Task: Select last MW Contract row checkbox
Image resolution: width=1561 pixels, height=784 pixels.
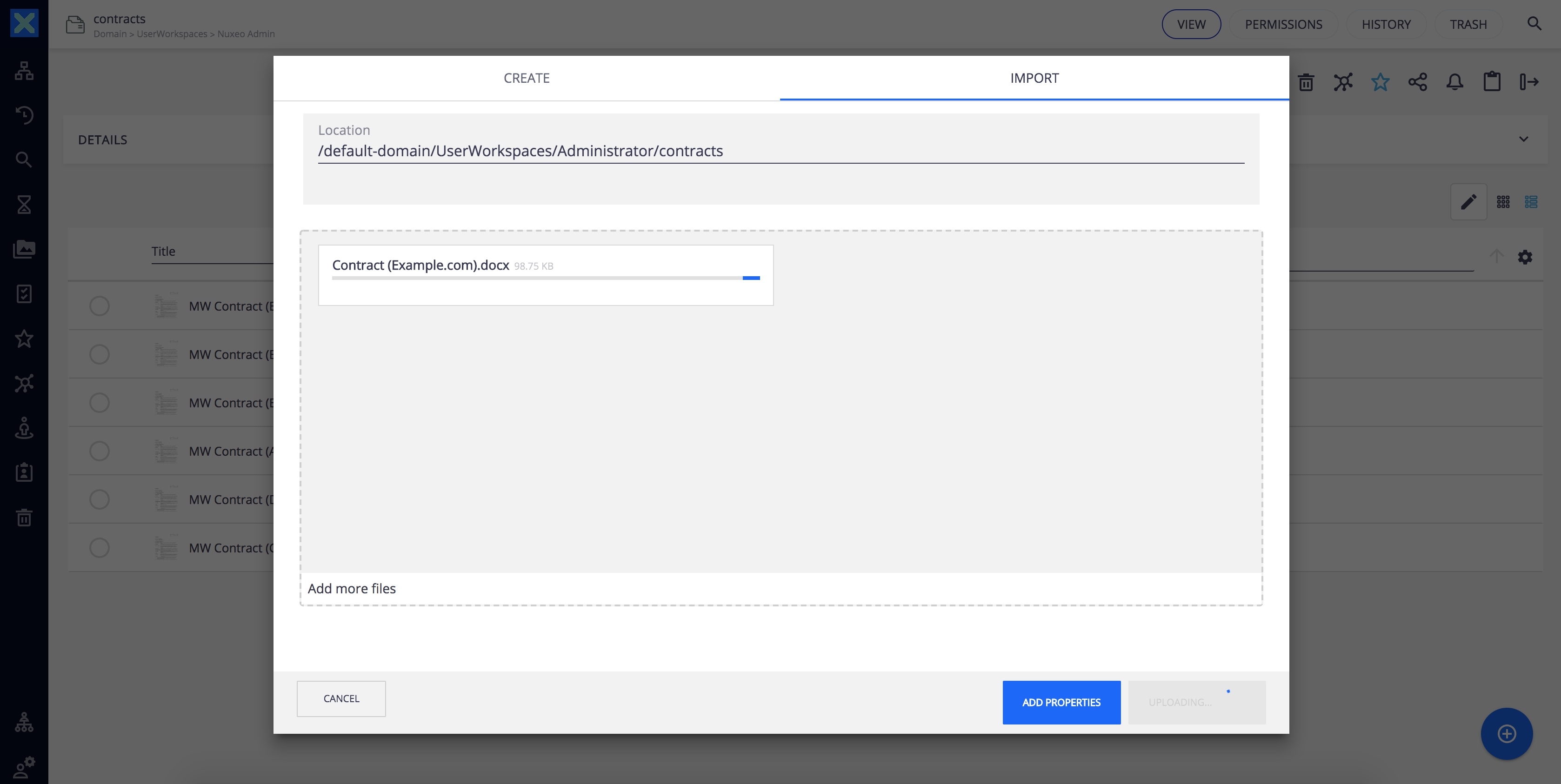Action: point(100,548)
